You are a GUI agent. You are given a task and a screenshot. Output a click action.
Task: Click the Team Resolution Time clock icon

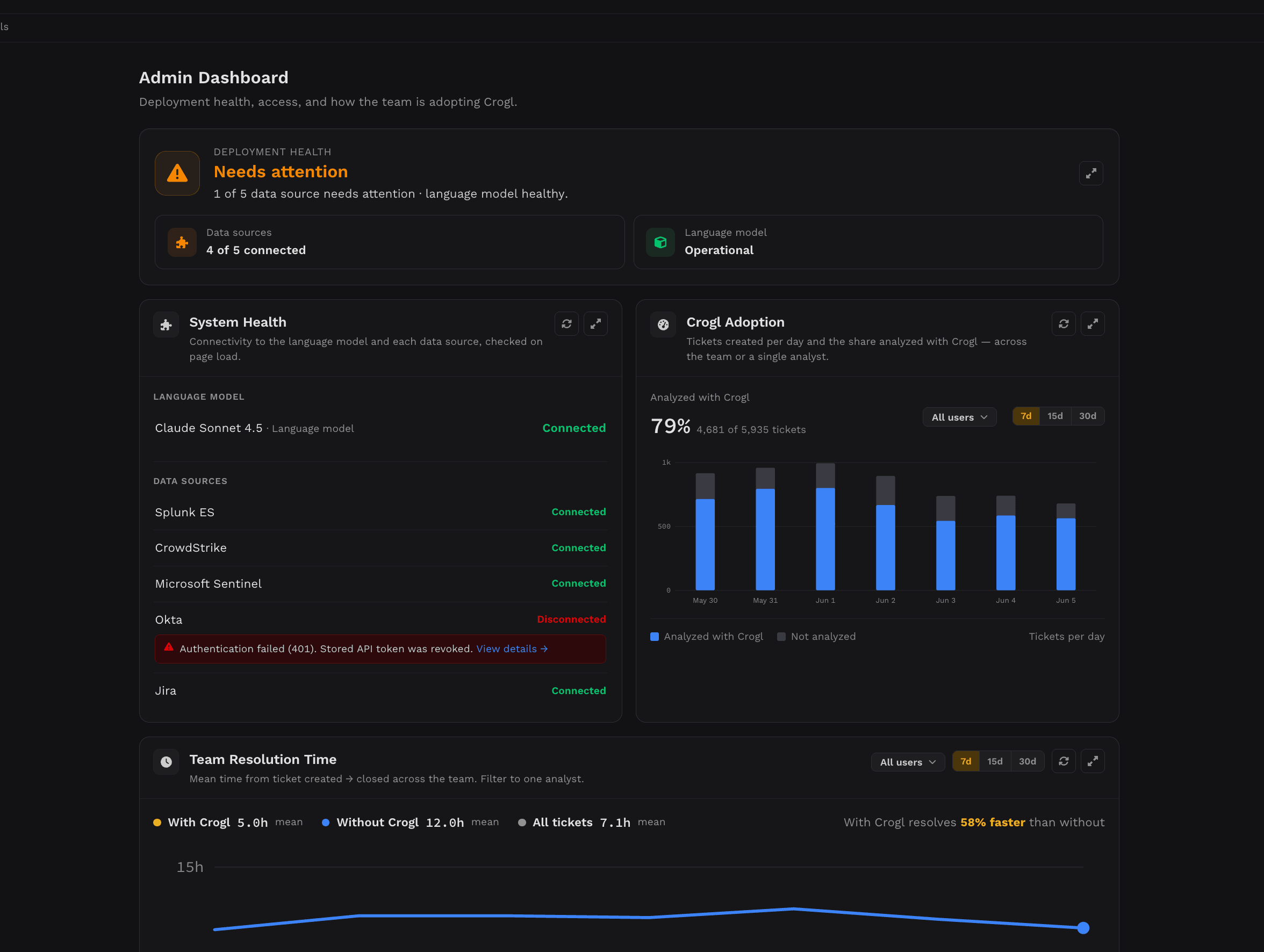point(166,762)
